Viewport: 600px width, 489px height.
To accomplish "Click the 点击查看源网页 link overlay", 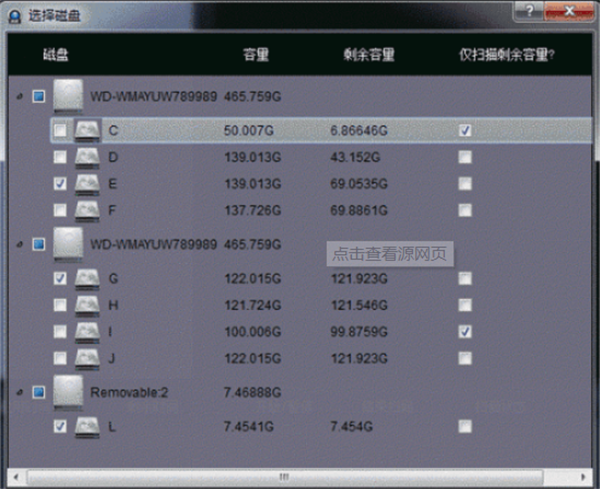I will click(x=390, y=253).
